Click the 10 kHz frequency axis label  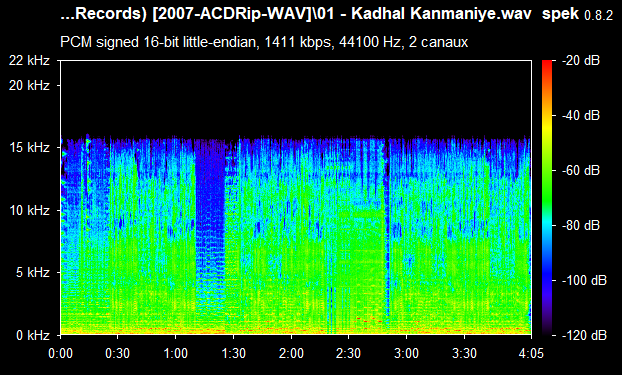click(29, 210)
